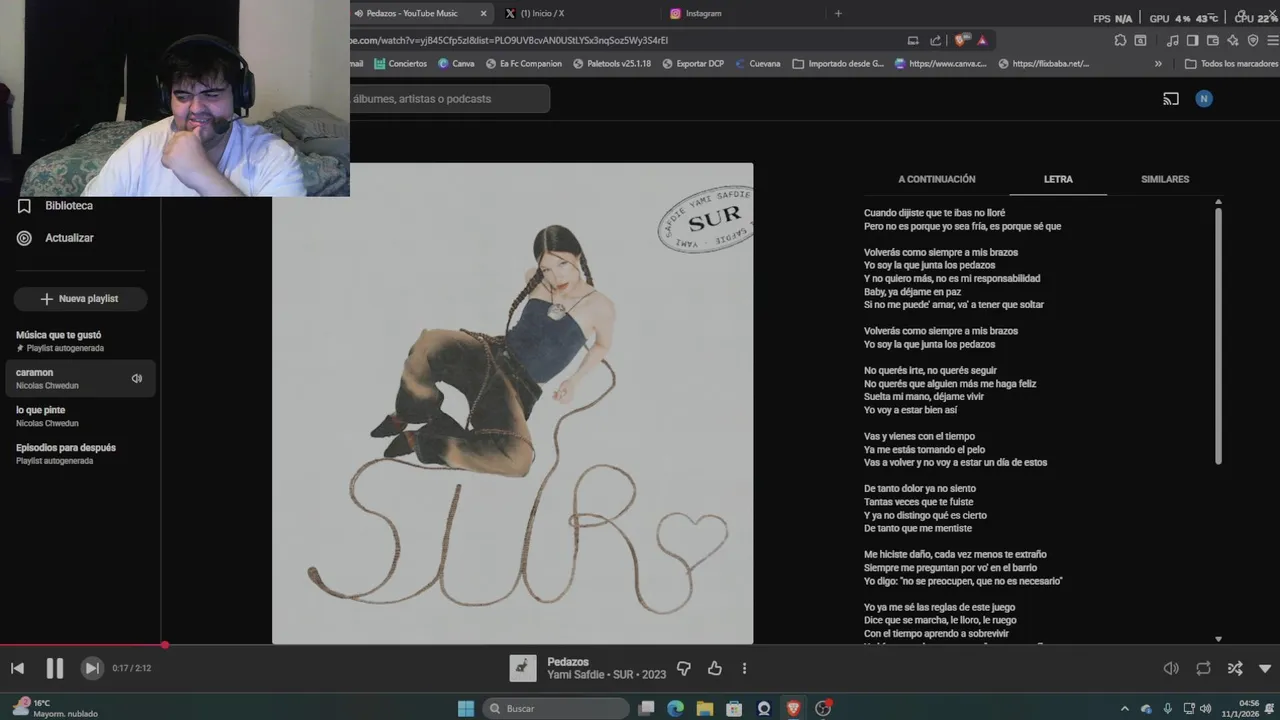Click the player volume icon

click(1171, 668)
